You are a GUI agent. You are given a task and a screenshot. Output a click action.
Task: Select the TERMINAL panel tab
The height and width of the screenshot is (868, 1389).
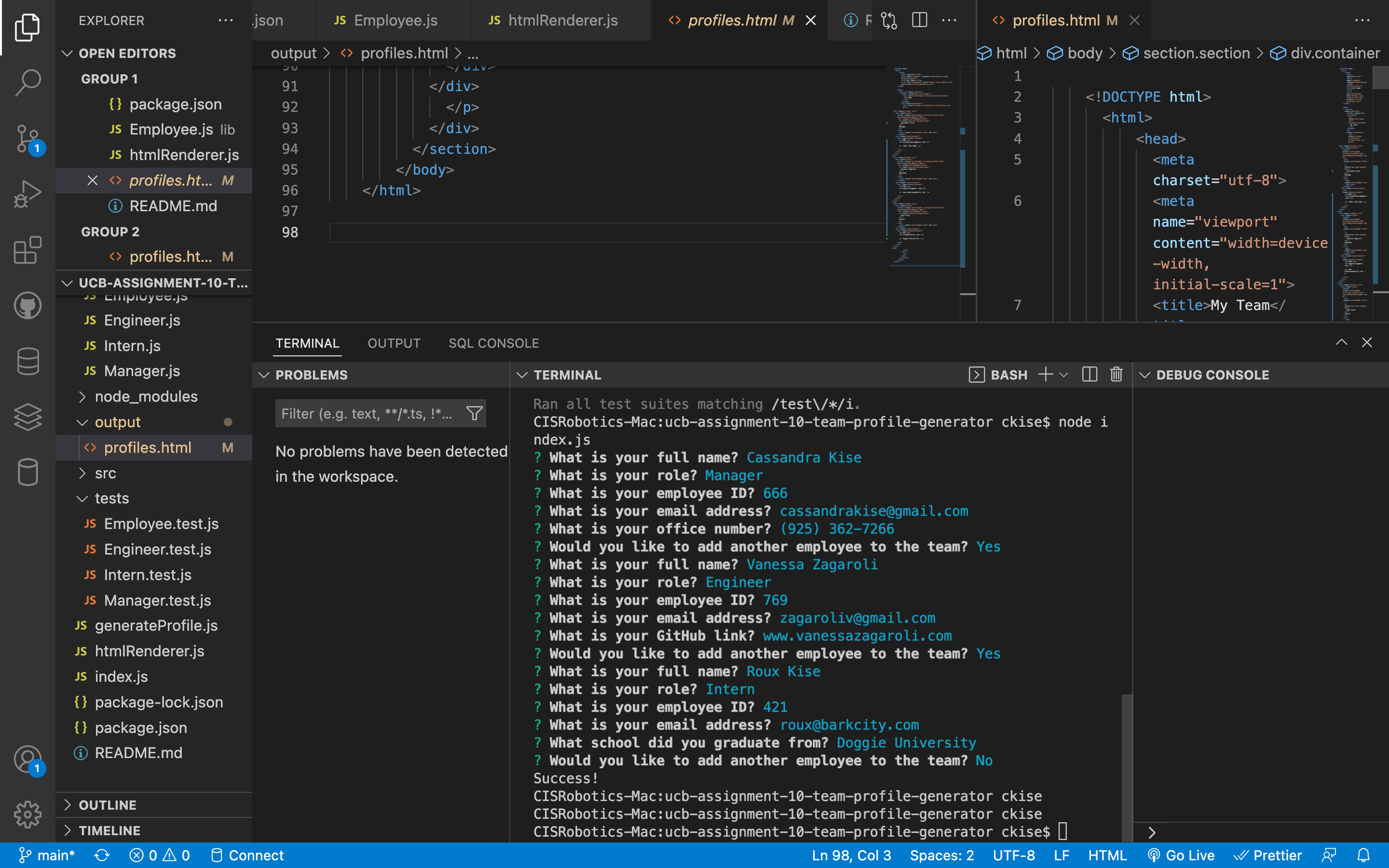coord(307,343)
